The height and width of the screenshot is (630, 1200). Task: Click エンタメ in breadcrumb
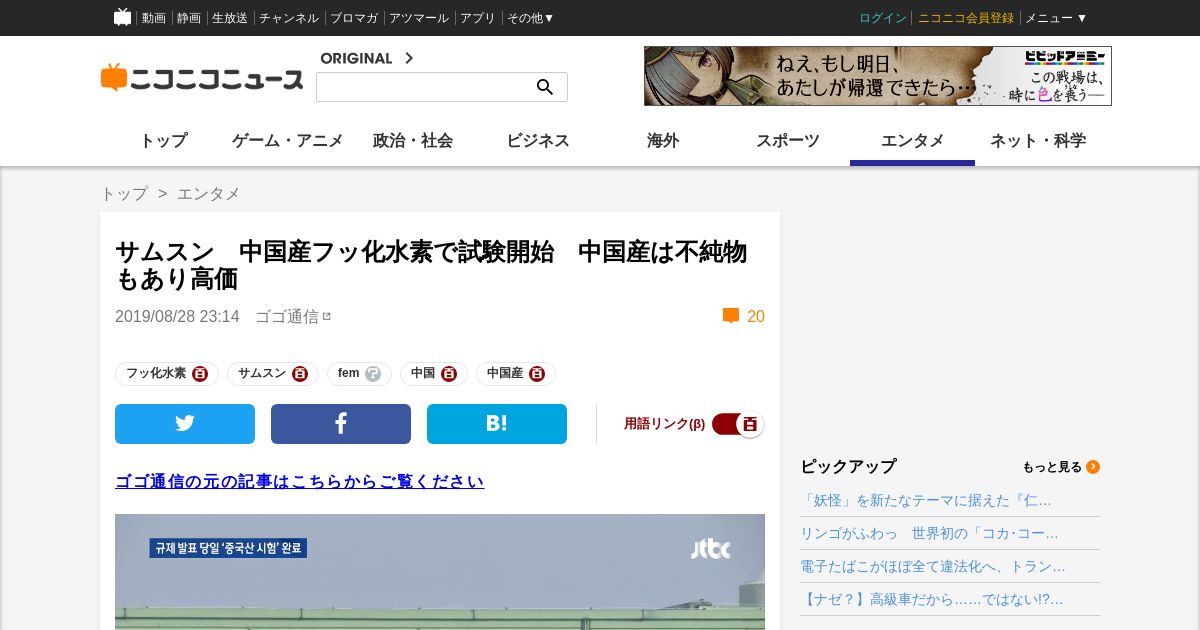[209, 194]
